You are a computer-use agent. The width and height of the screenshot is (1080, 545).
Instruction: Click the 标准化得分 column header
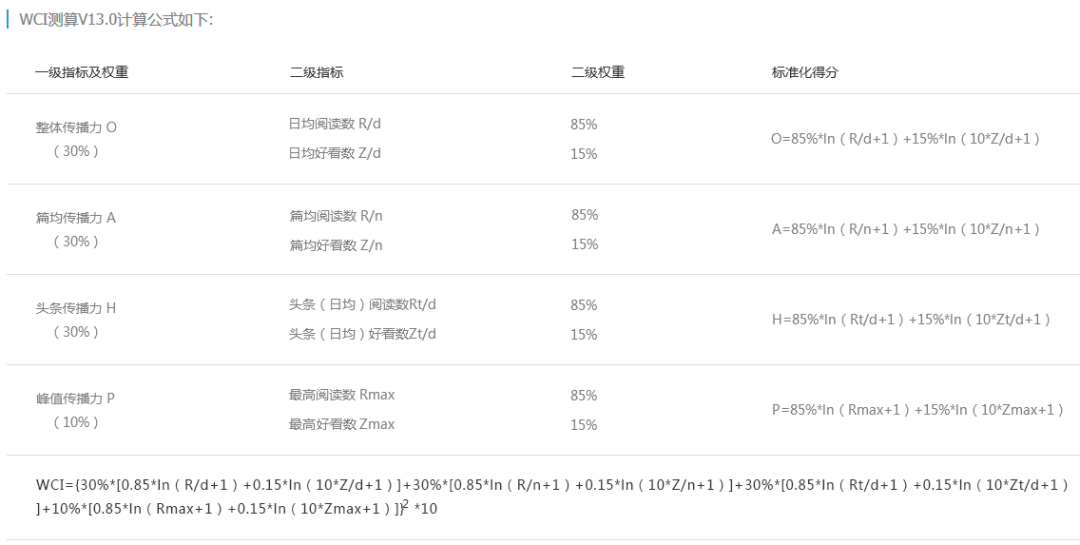point(805,72)
